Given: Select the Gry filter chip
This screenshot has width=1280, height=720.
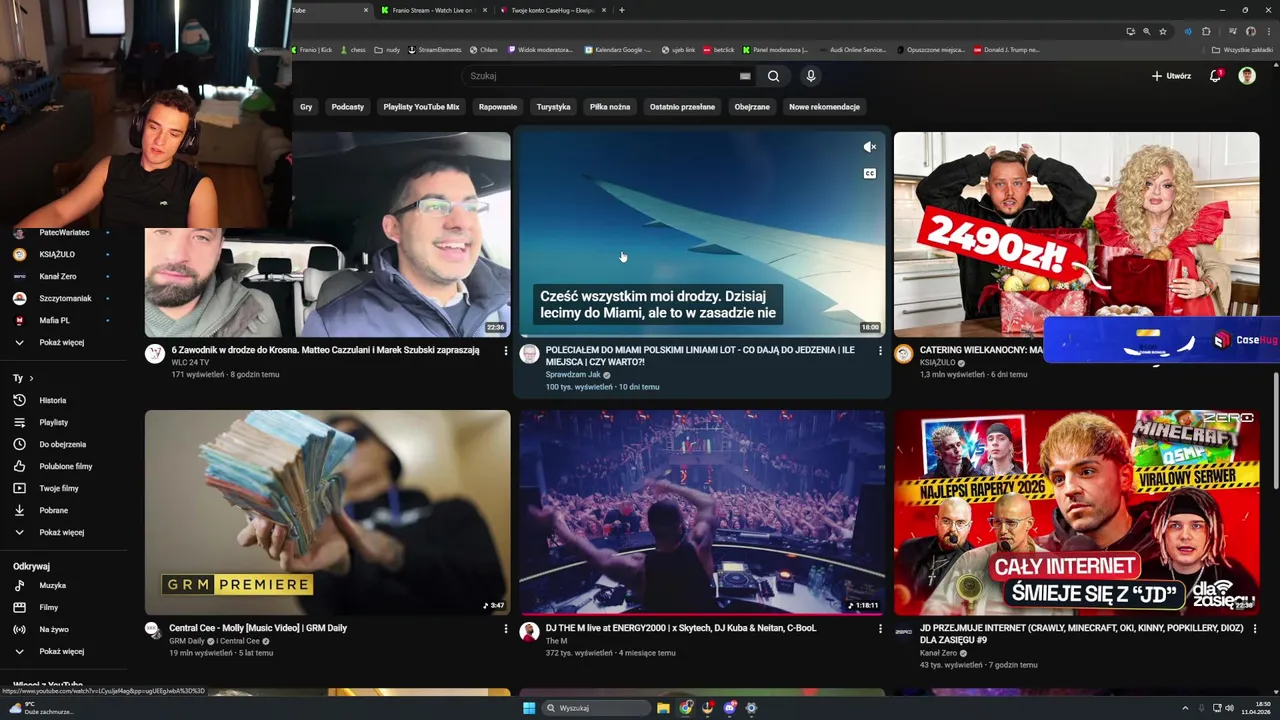Looking at the screenshot, I should click(306, 107).
